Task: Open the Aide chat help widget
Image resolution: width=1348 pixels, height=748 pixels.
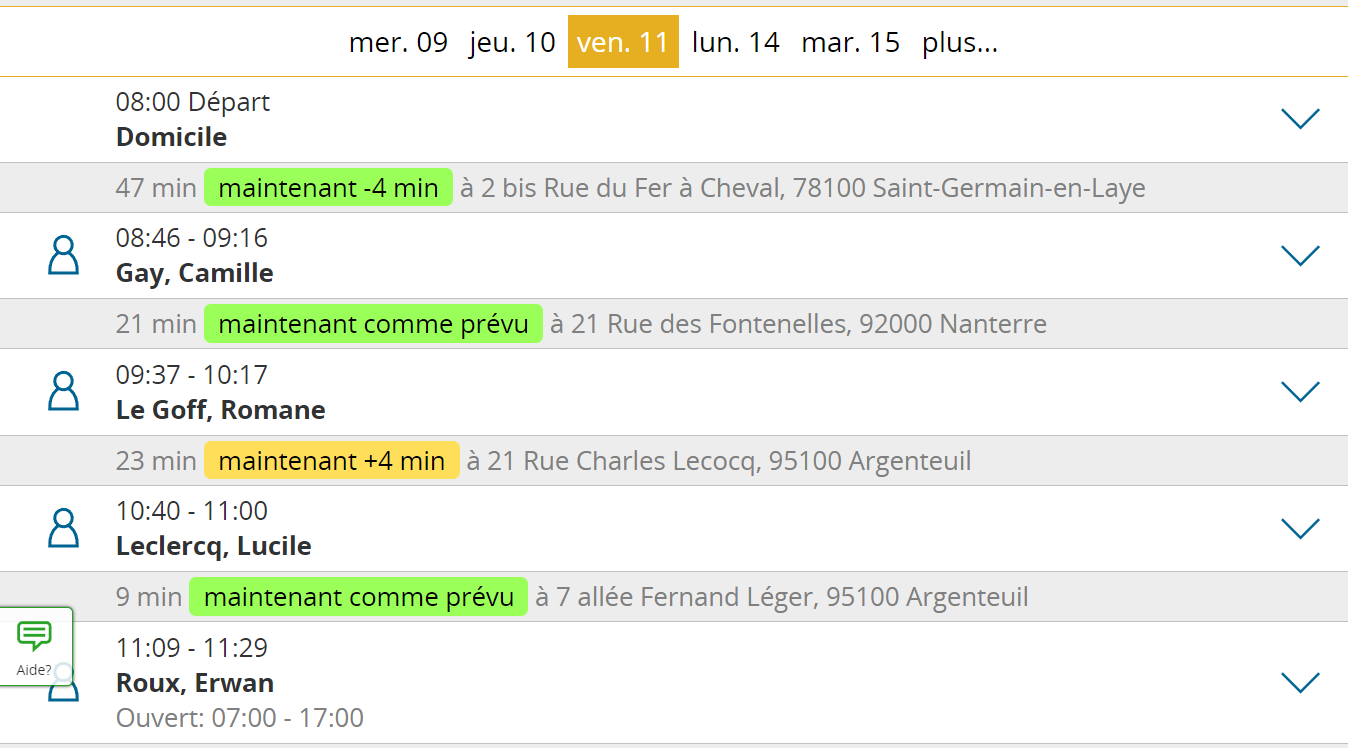Action: [35, 646]
